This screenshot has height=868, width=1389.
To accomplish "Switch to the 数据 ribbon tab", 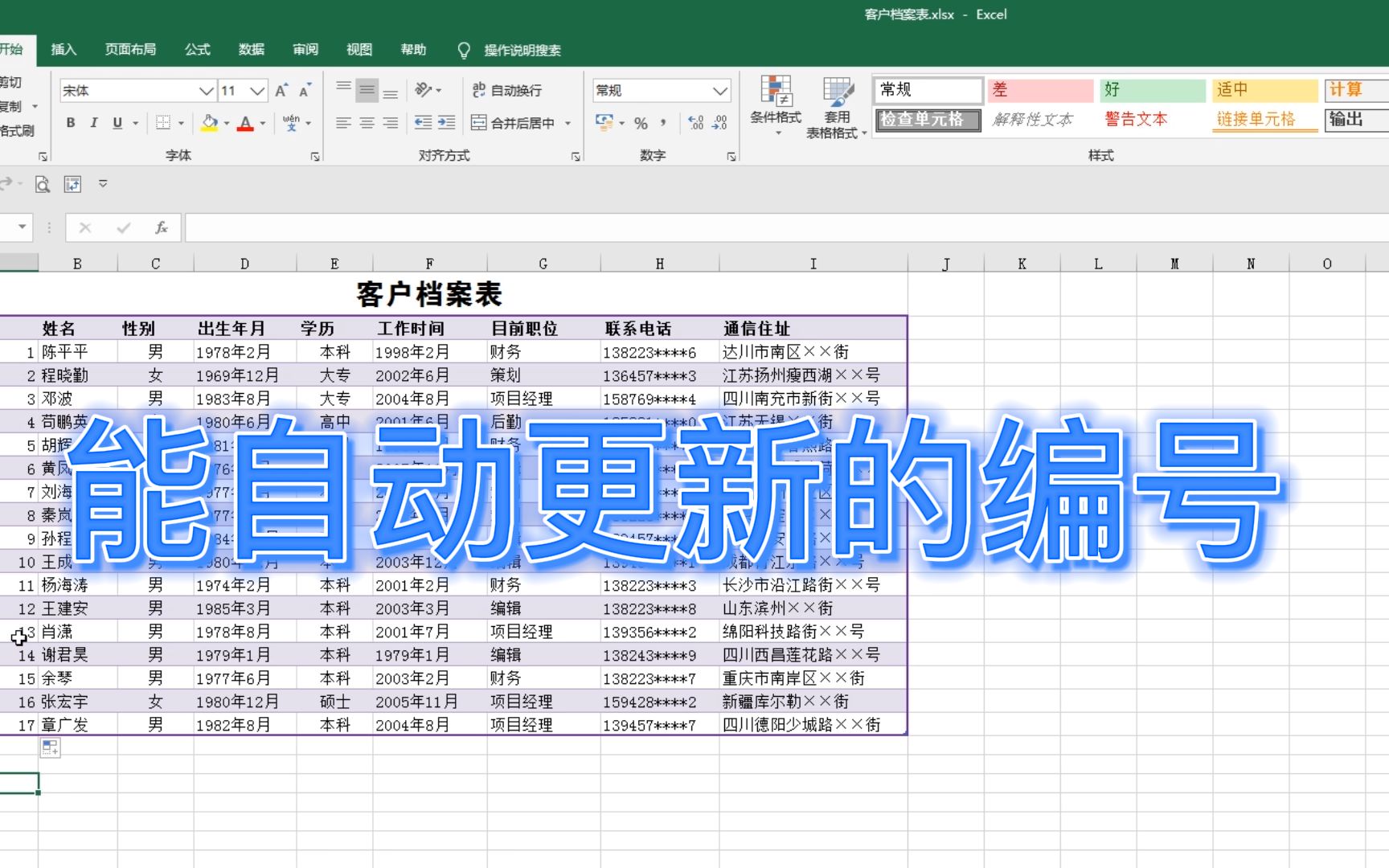I will [x=251, y=49].
